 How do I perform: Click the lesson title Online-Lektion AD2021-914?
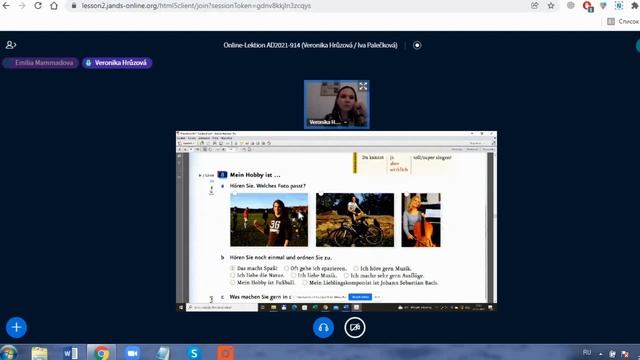[310, 45]
